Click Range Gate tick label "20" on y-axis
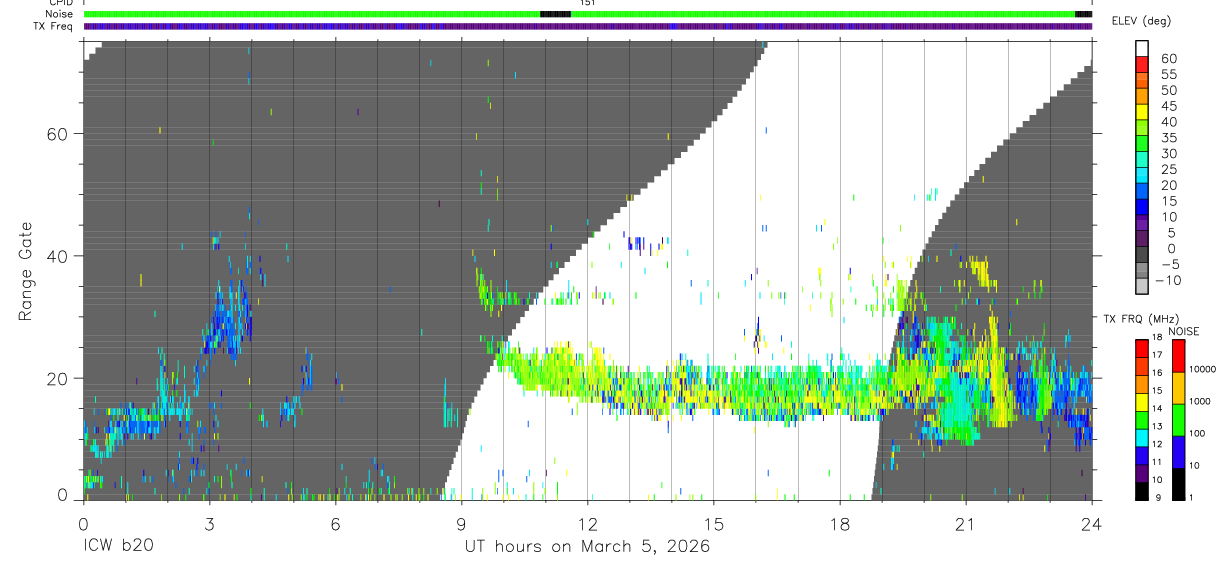The image size is (1228, 567). click(x=58, y=379)
